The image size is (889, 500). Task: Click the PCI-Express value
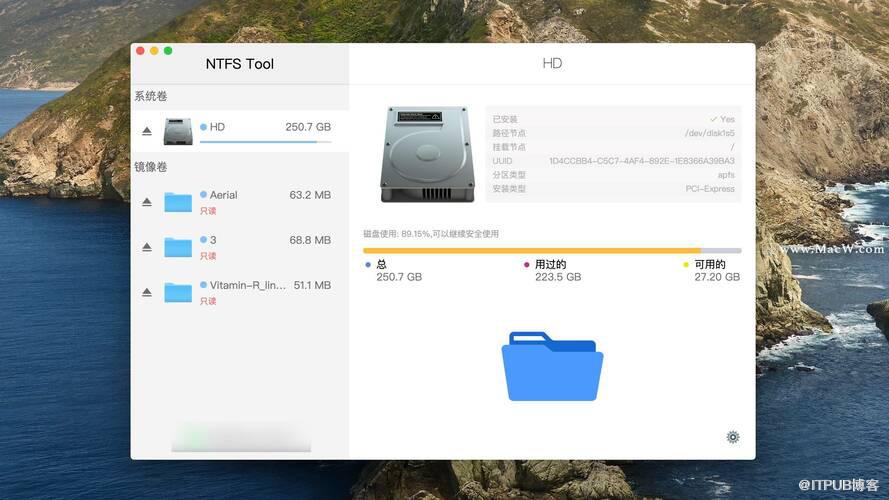click(x=710, y=189)
